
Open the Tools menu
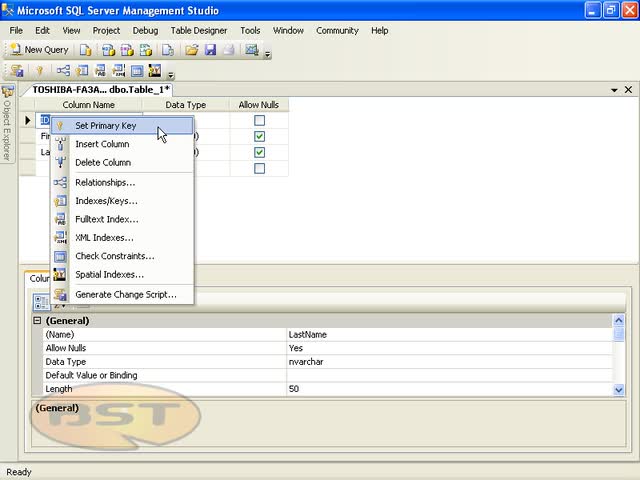[x=250, y=31]
